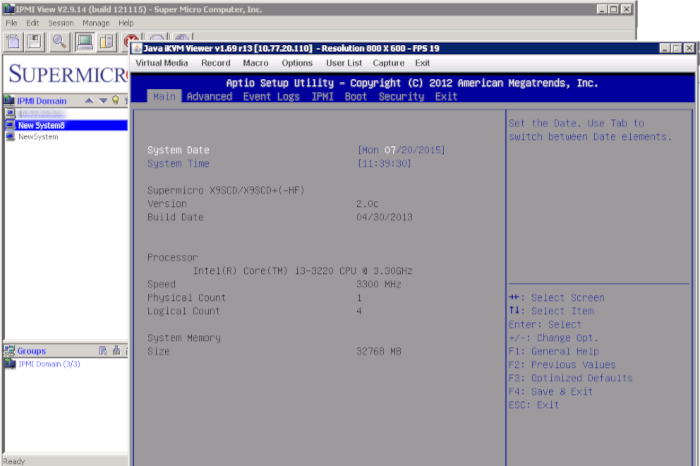Click the light bulb icon in IPMI Domain header
Image resolution: width=700 pixels, height=466 pixels.
click(115, 100)
